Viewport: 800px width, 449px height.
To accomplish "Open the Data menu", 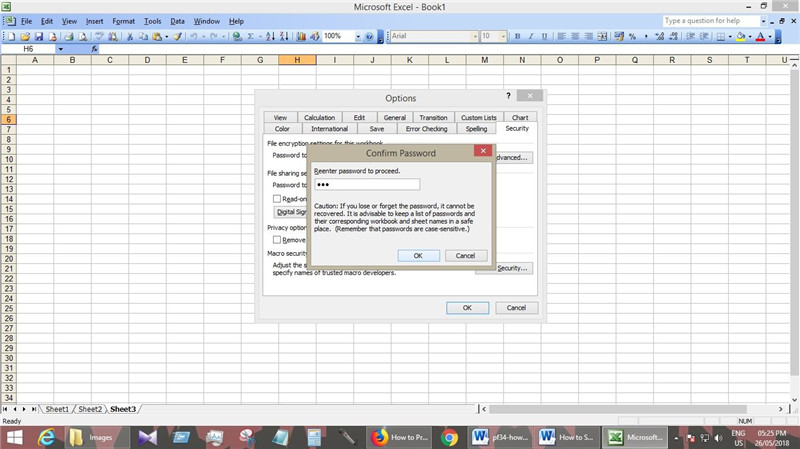I will (177, 21).
